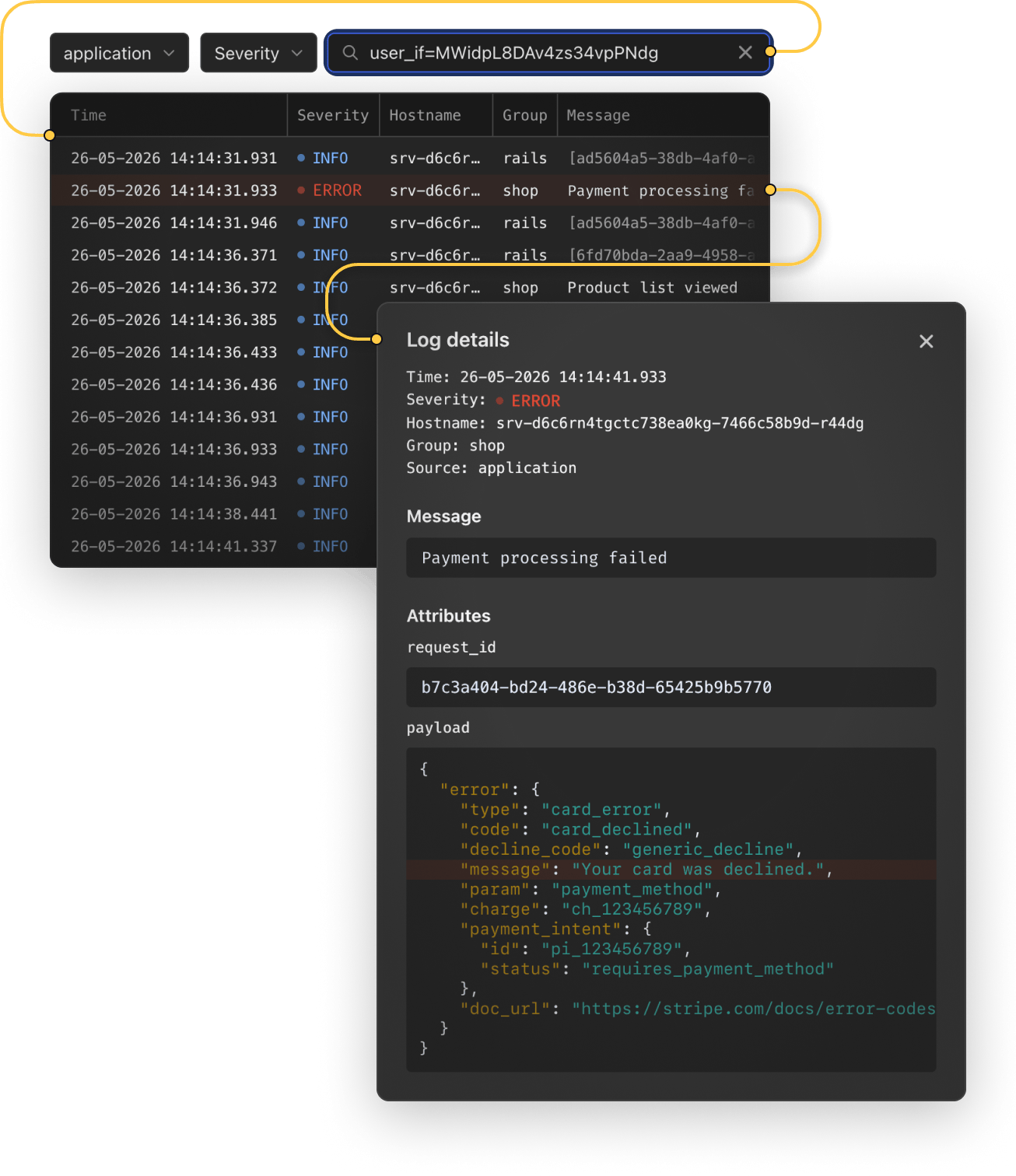Select log row at 14:14:36.433
This screenshot has height=1176, width=1016.
[x=214, y=352]
